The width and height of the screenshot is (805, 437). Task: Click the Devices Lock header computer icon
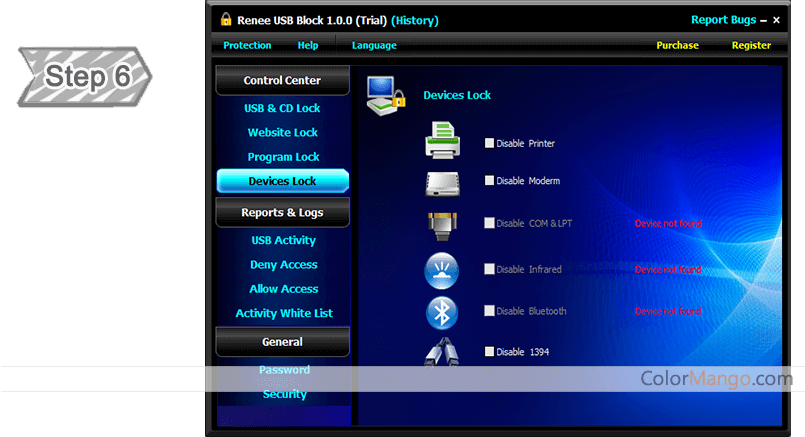coord(384,96)
